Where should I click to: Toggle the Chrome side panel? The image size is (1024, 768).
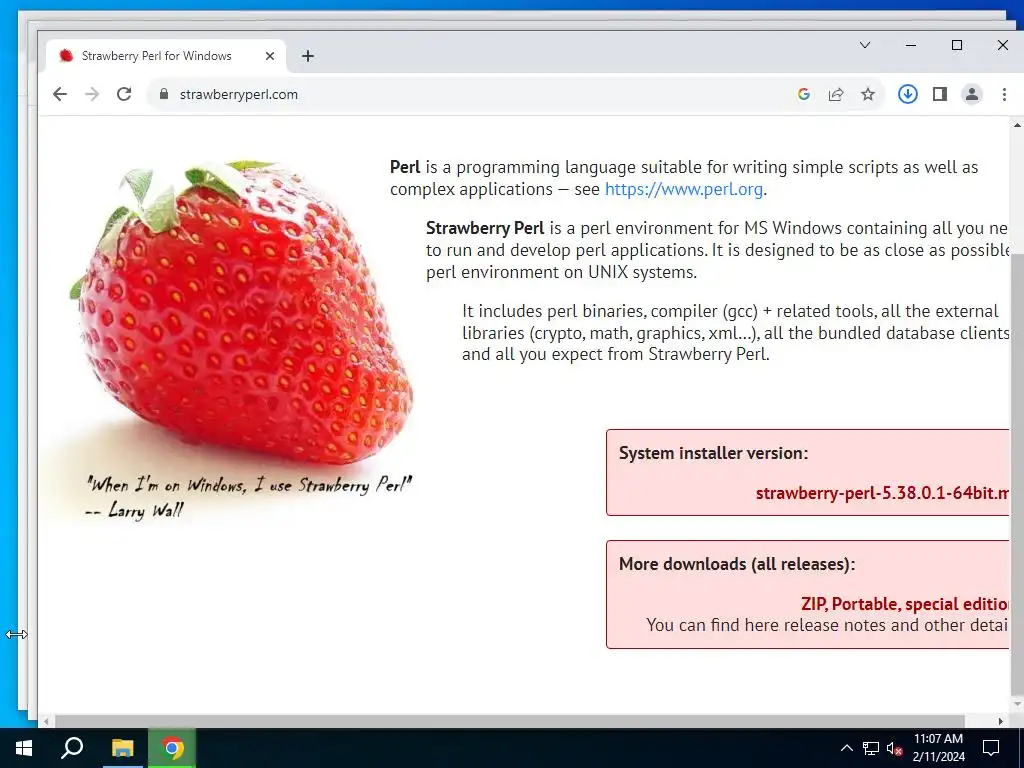940,94
